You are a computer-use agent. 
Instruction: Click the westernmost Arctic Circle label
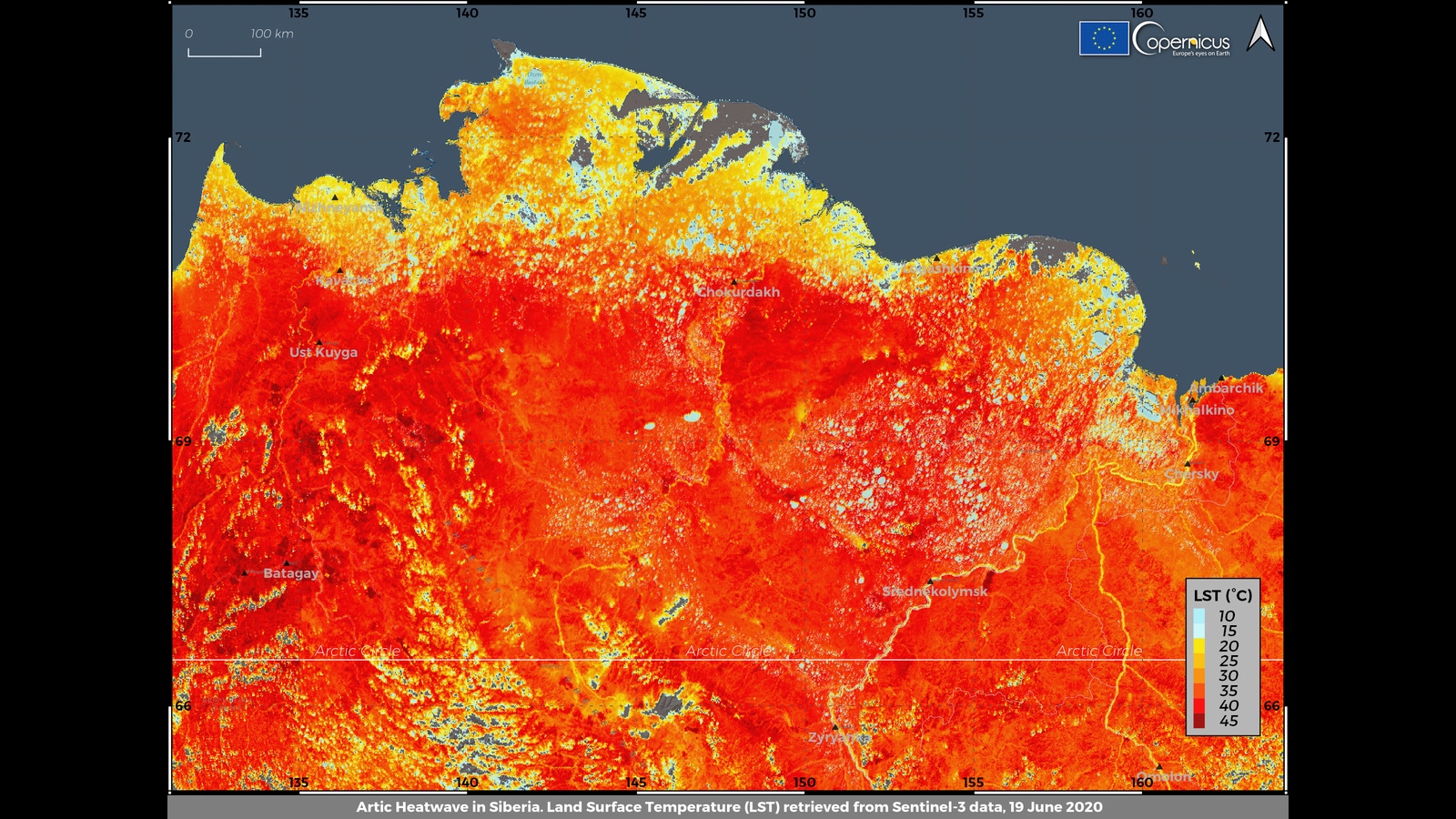pyautogui.click(x=358, y=651)
